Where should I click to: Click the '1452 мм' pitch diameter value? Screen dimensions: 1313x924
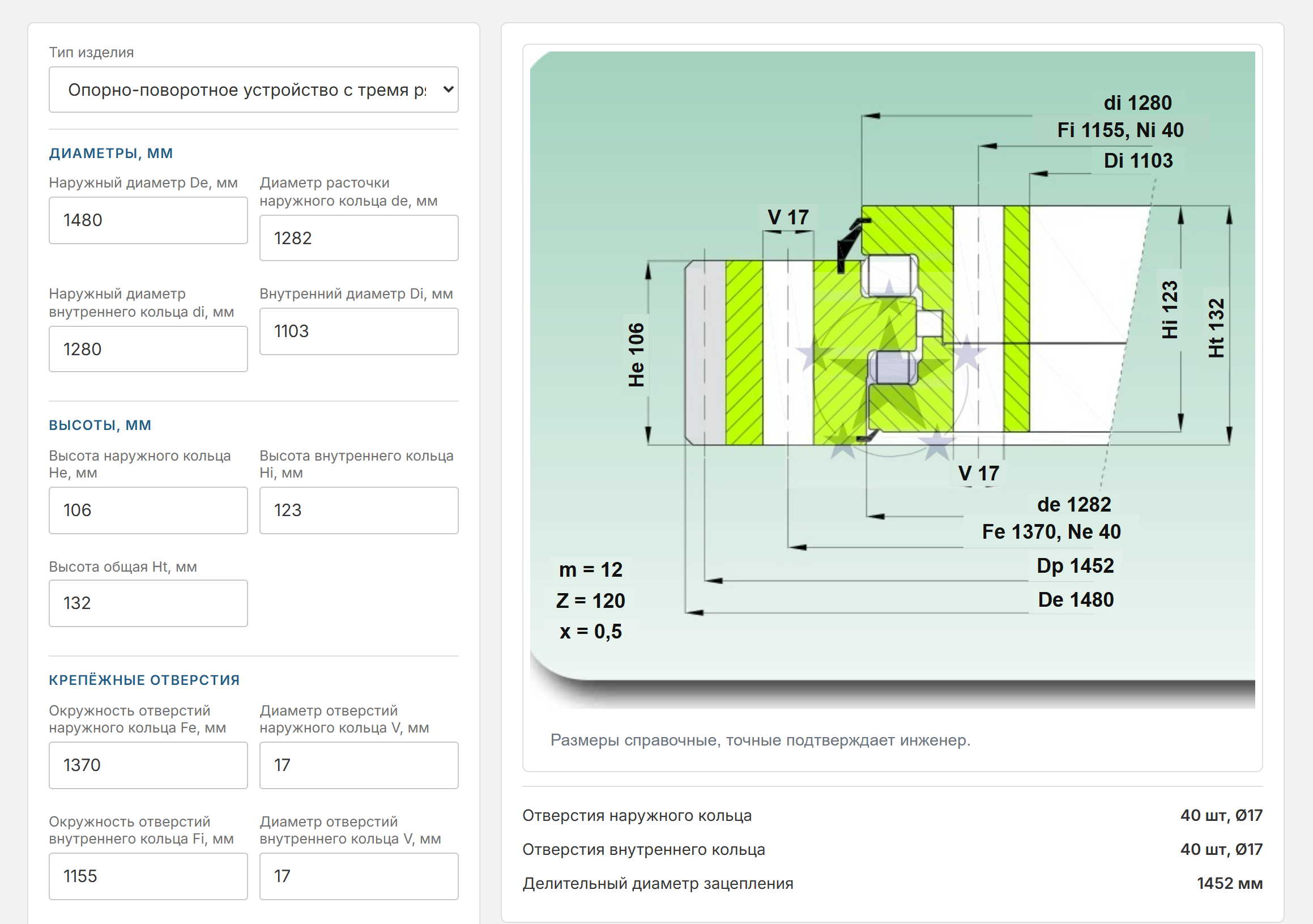tap(1230, 883)
